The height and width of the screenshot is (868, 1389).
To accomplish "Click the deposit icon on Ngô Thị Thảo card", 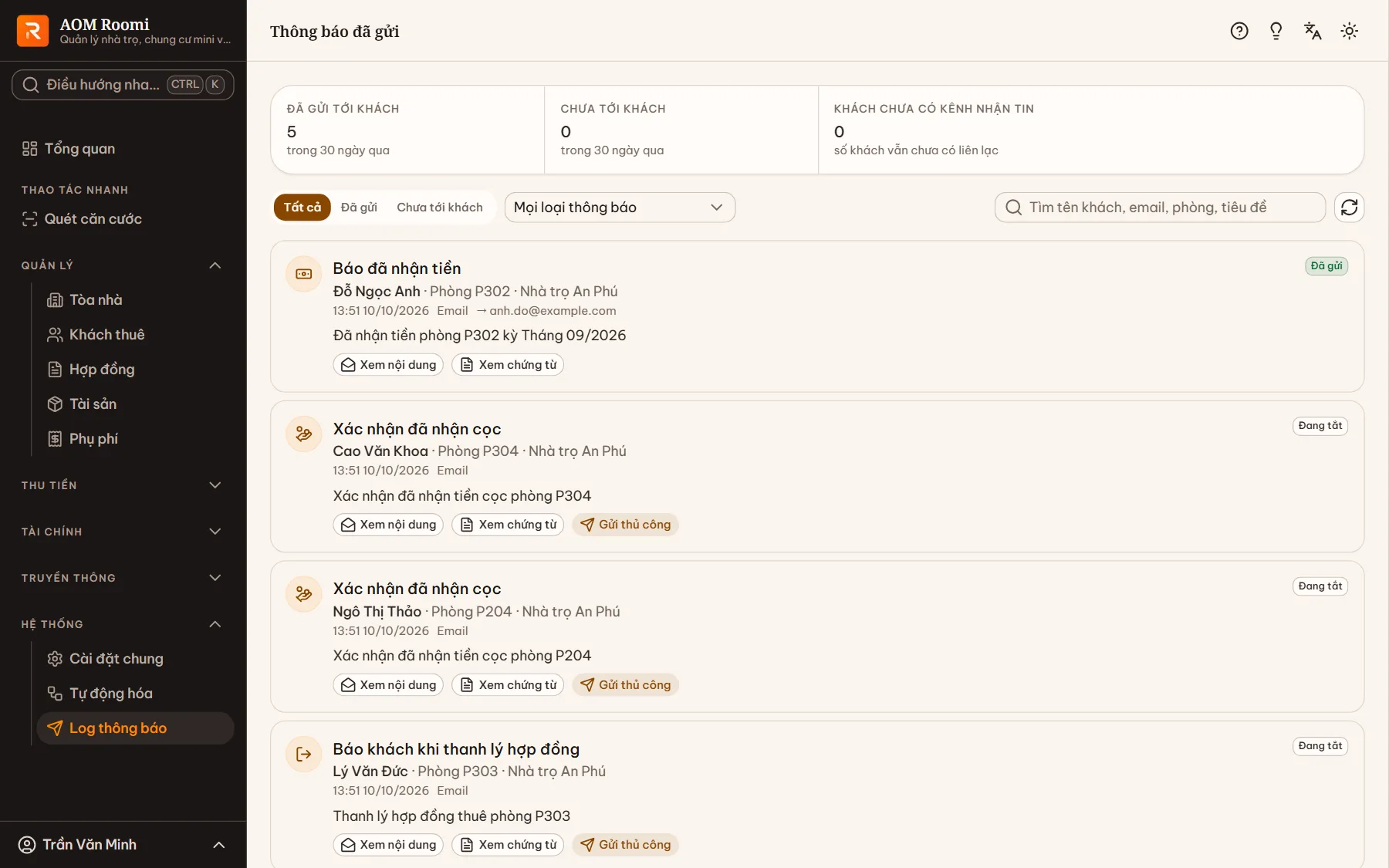I will (304, 594).
